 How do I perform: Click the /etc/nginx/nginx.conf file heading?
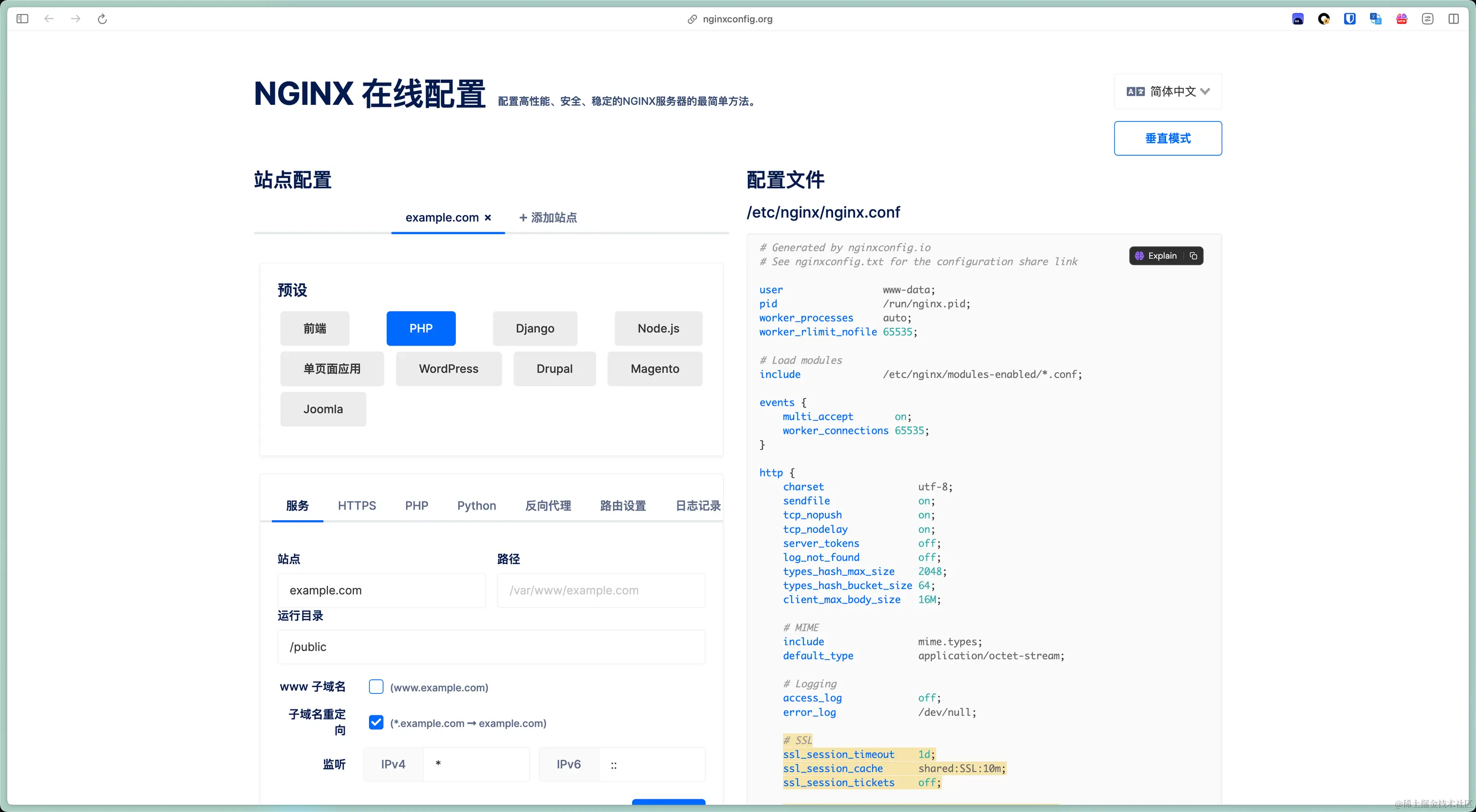pyautogui.click(x=823, y=212)
